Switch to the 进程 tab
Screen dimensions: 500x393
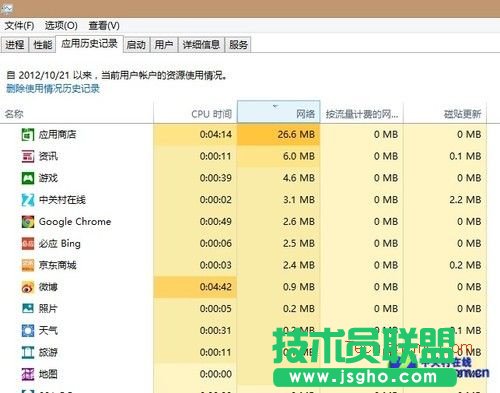[x=15, y=45]
